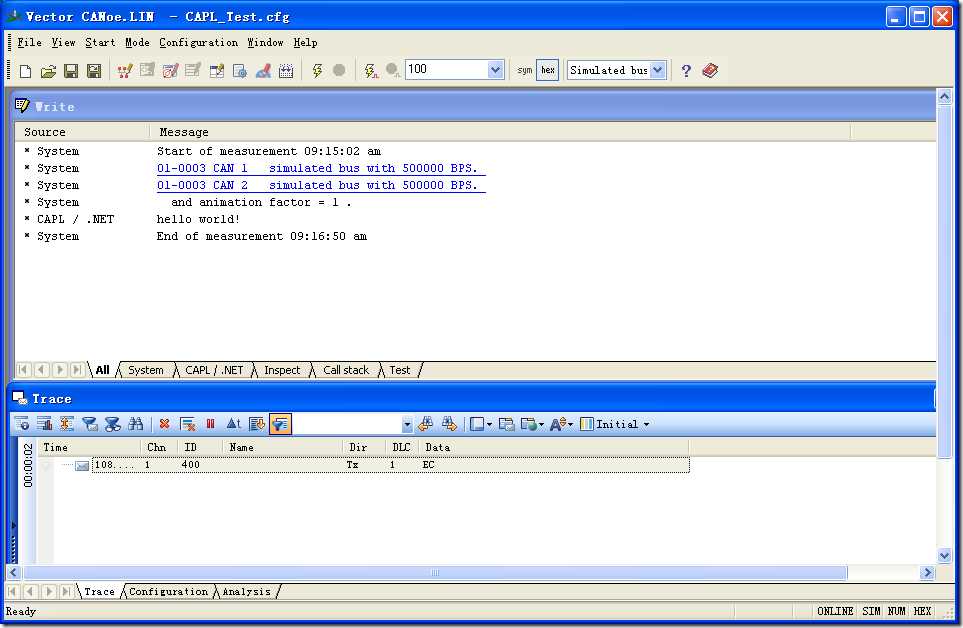This screenshot has width=963, height=628.
Task: Click the red X delete icon in Trace
Action: (164, 424)
